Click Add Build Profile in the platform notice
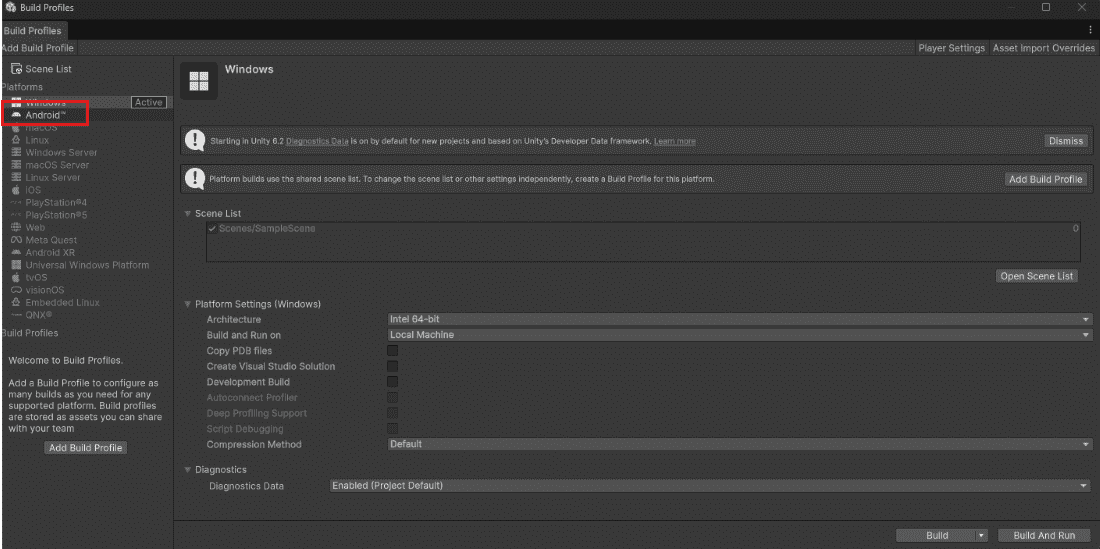This screenshot has height=549, width=1100. [x=1045, y=179]
